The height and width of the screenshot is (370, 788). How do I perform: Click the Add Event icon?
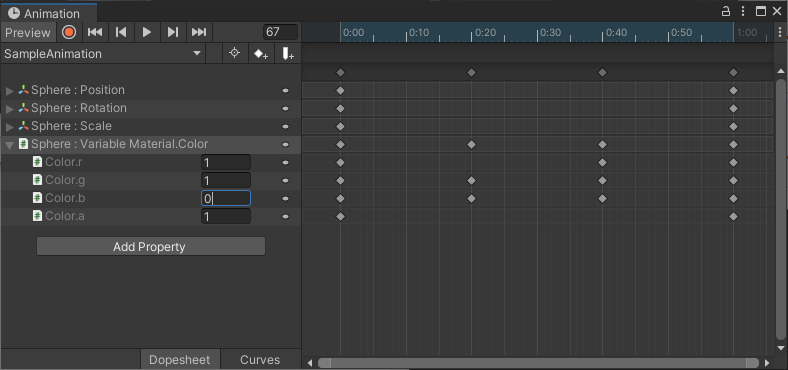pyautogui.click(x=287, y=54)
